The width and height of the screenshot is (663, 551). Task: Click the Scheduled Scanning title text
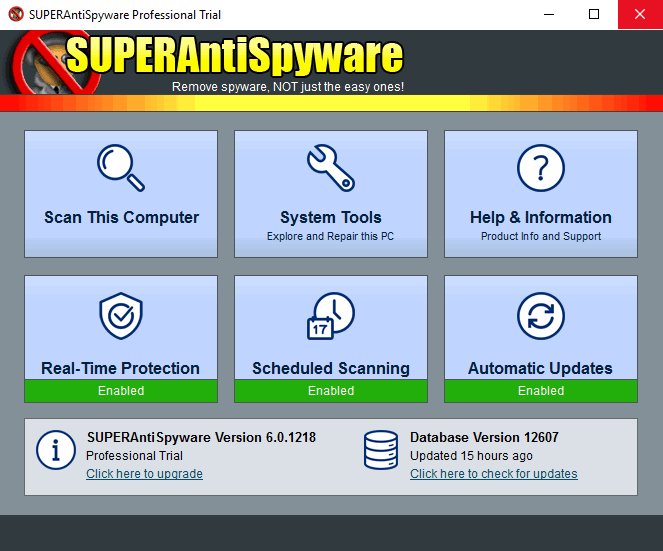tap(331, 368)
